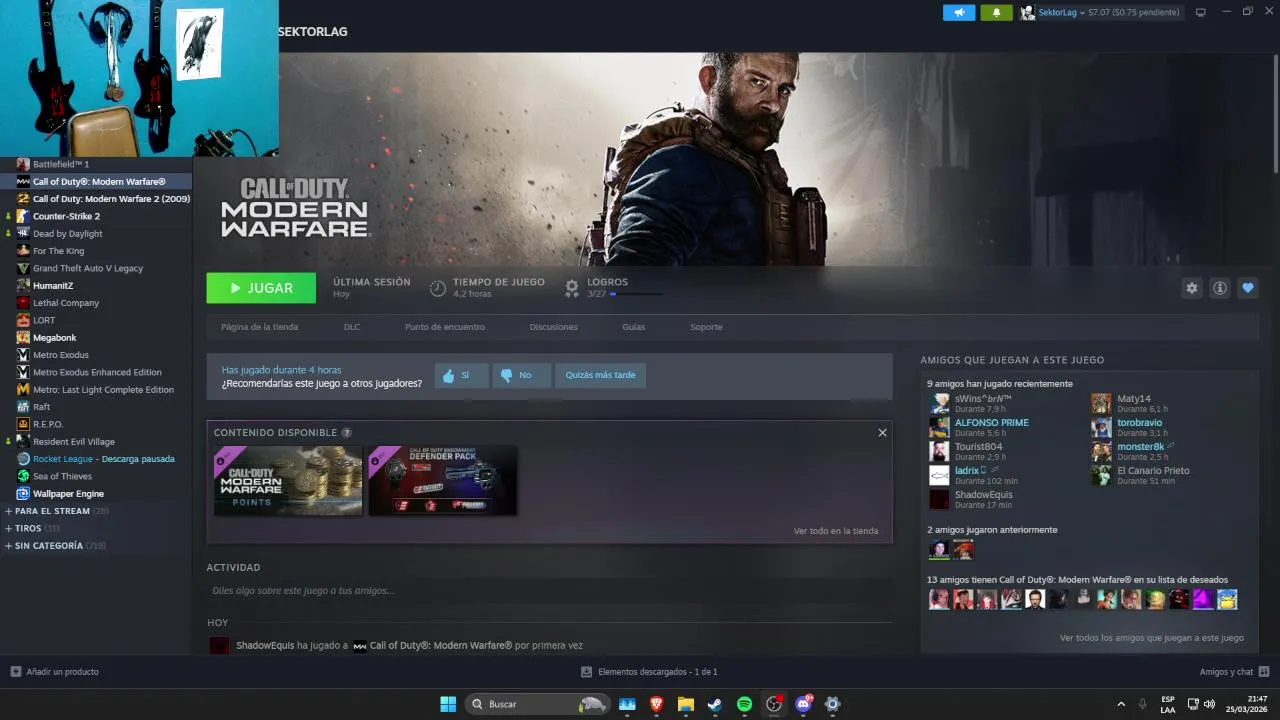Viewport: 1280px width, 720px height.
Task: Open game settings gear icon
Action: point(1191,288)
